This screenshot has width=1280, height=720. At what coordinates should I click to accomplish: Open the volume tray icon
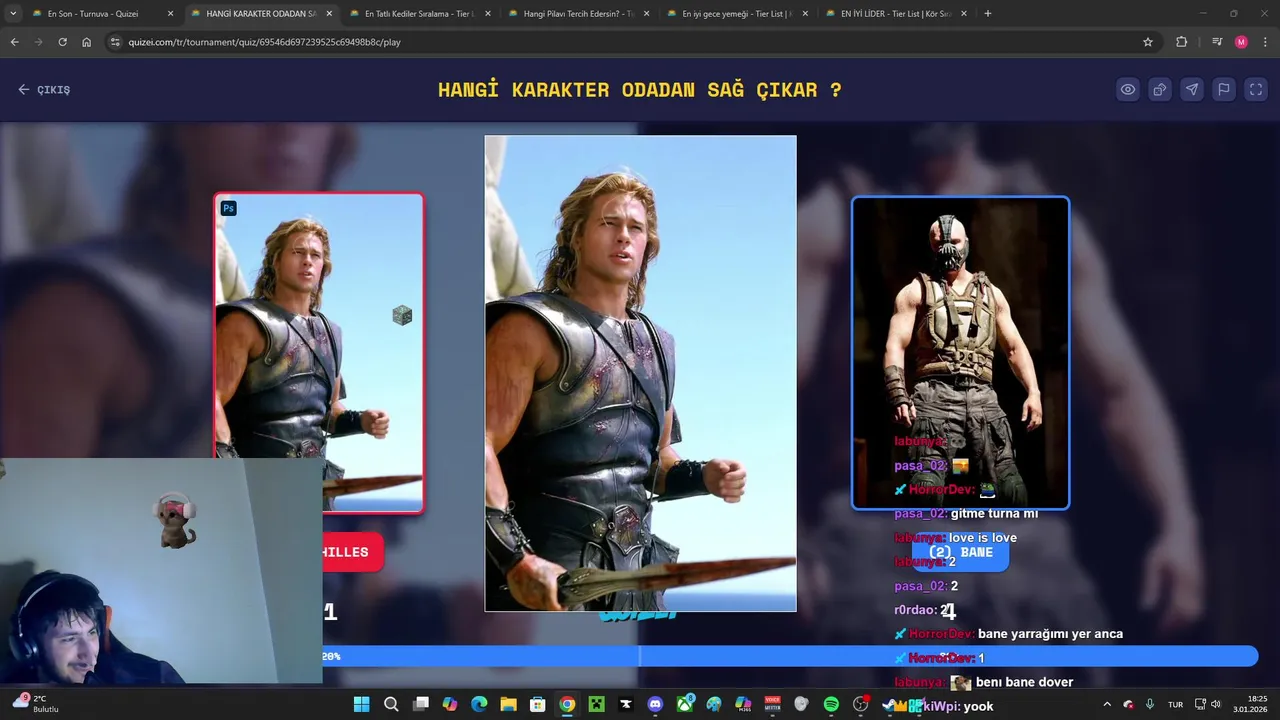[1216, 704]
